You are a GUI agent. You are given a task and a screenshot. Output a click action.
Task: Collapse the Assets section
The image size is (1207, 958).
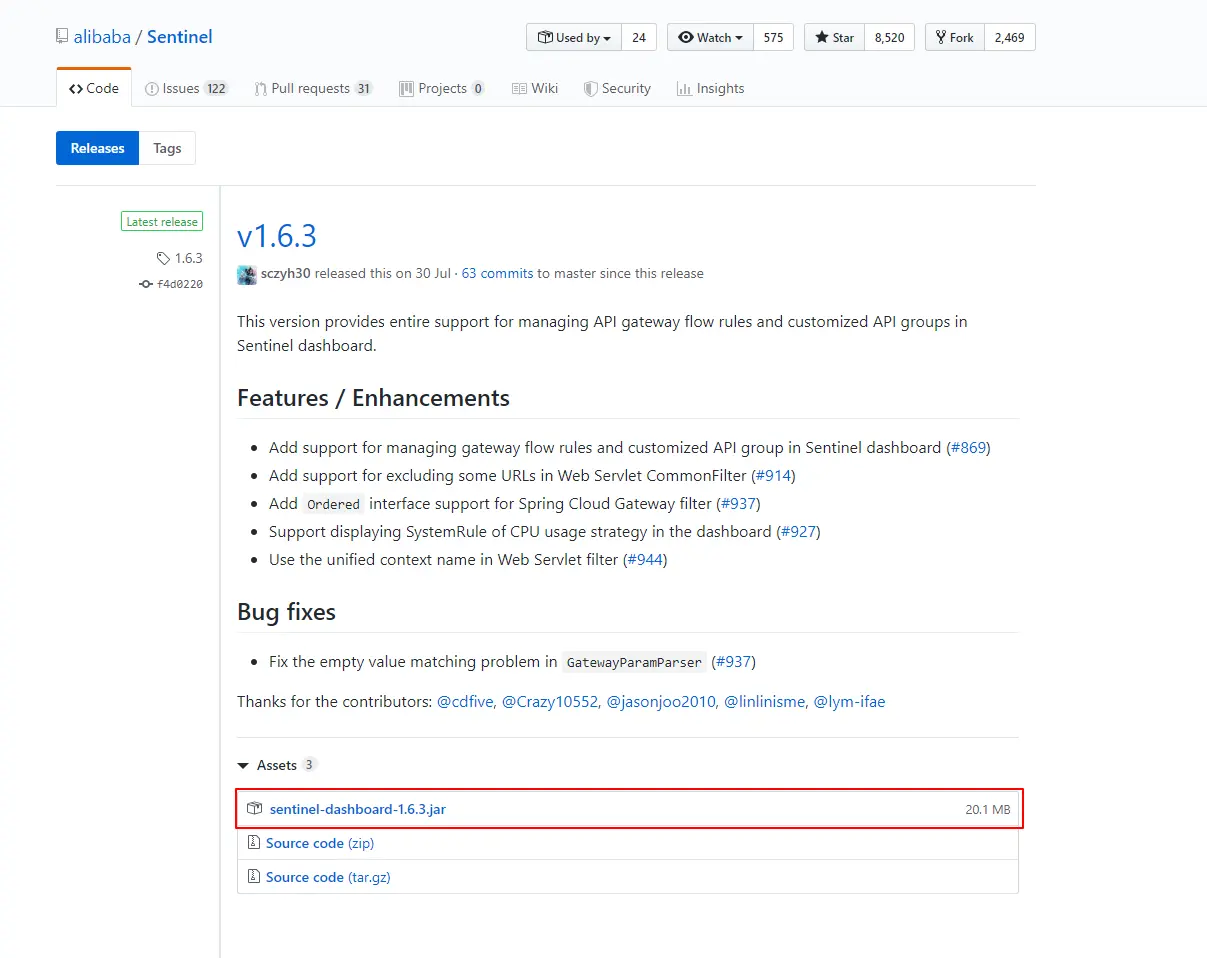tap(243, 765)
